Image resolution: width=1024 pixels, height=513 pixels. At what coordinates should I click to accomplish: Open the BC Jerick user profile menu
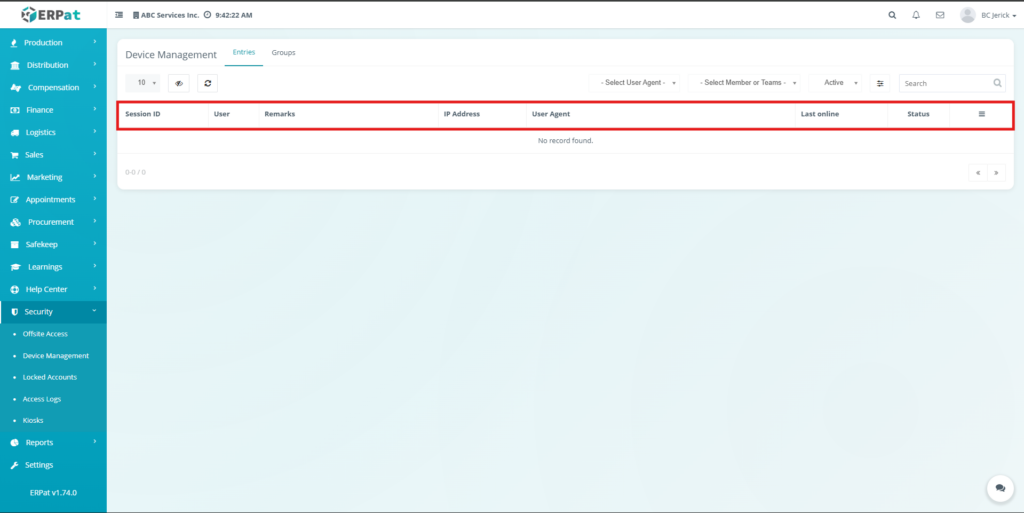984,15
